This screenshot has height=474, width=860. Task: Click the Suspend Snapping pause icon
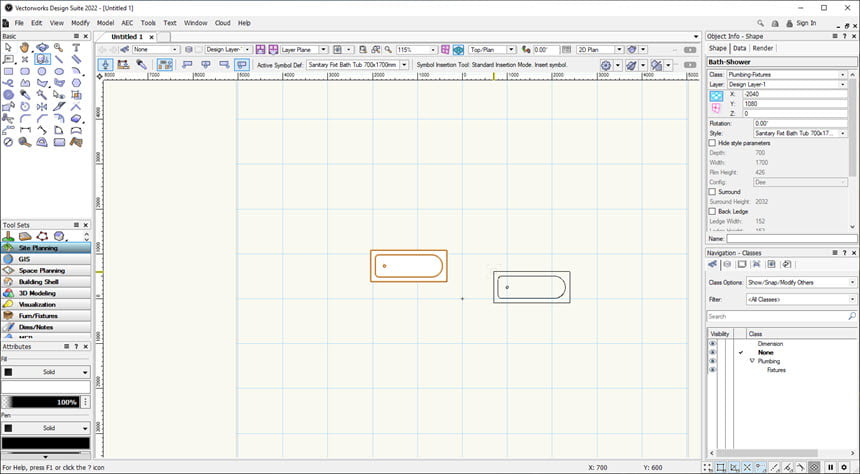[x=830, y=467]
